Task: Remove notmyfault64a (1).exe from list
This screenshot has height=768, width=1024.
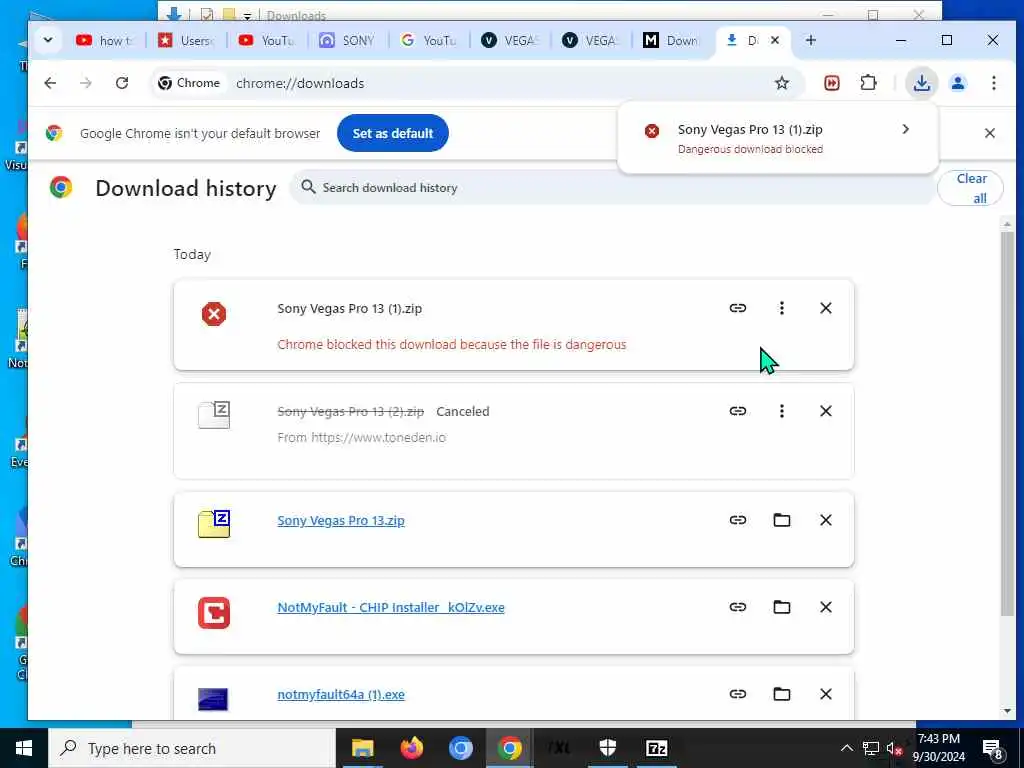Action: click(825, 694)
